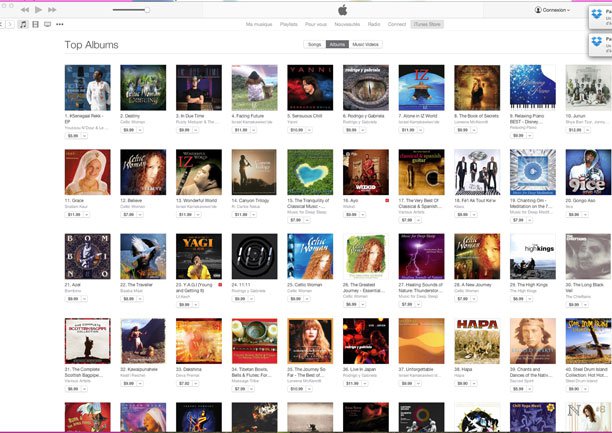Expand dropdown arrow beside 11:11 price
612x433 pixels.
[251, 299]
